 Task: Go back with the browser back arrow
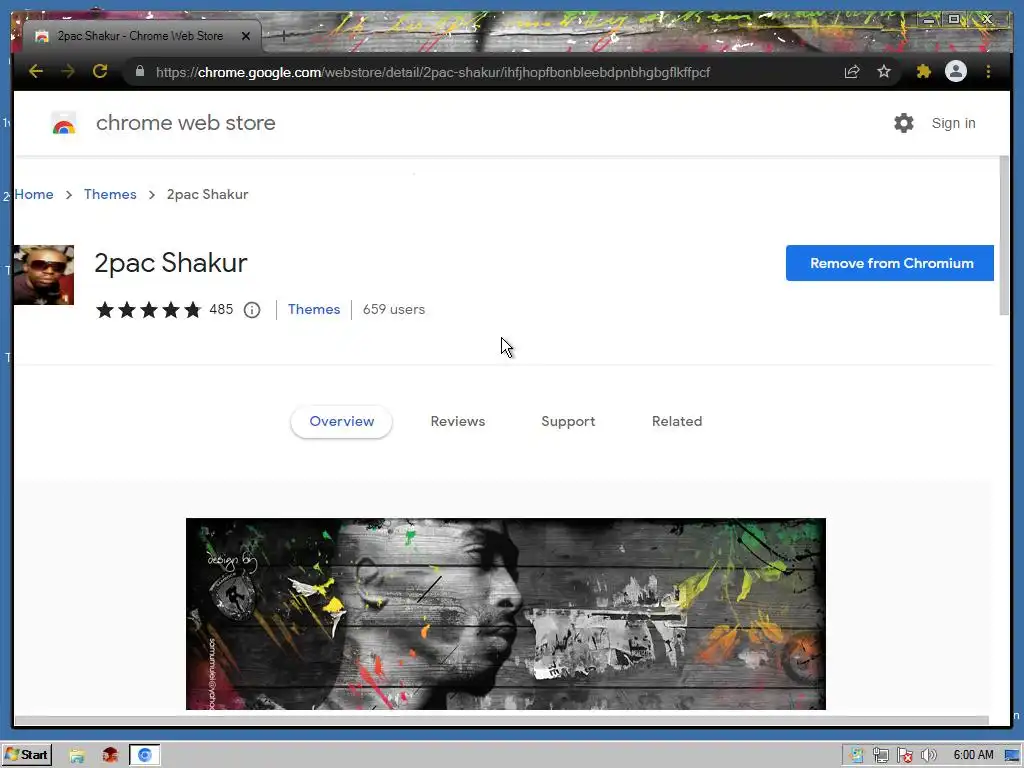[x=36, y=71]
